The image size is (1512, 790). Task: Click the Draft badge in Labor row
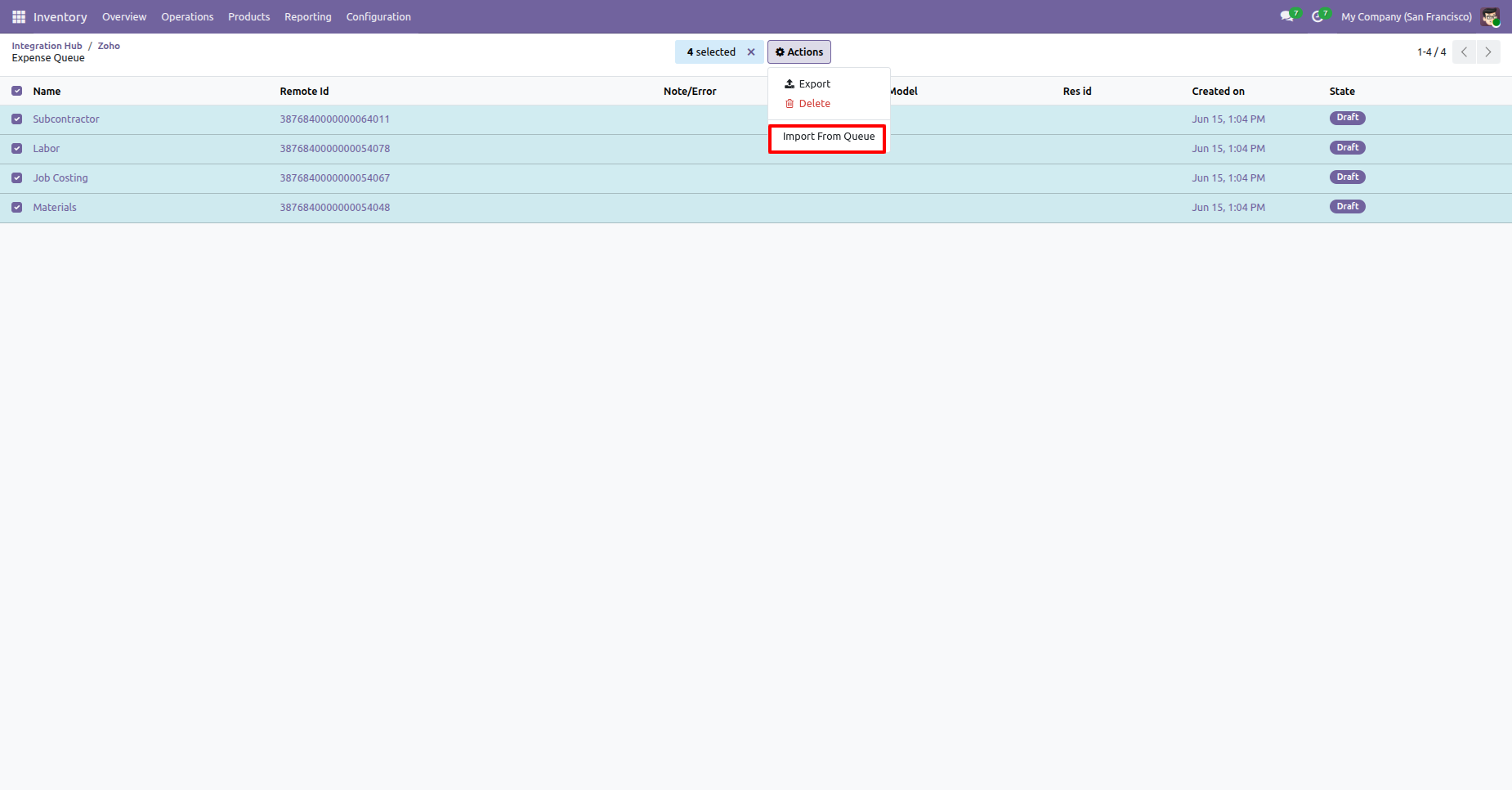1347,147
